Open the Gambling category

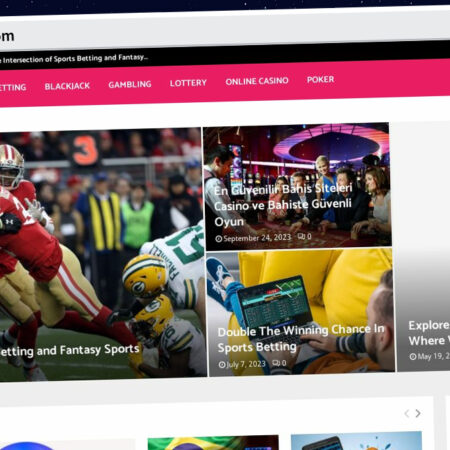point(130,84)
